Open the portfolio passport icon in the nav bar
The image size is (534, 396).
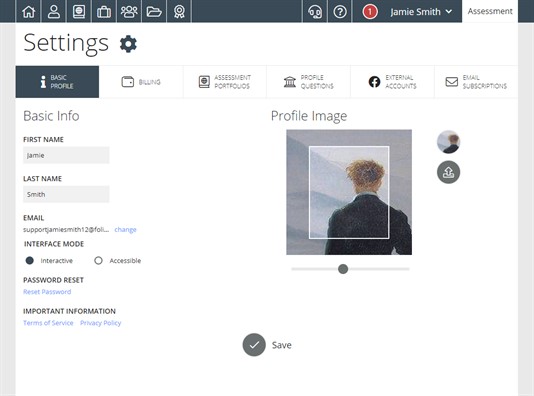[79, 12]
